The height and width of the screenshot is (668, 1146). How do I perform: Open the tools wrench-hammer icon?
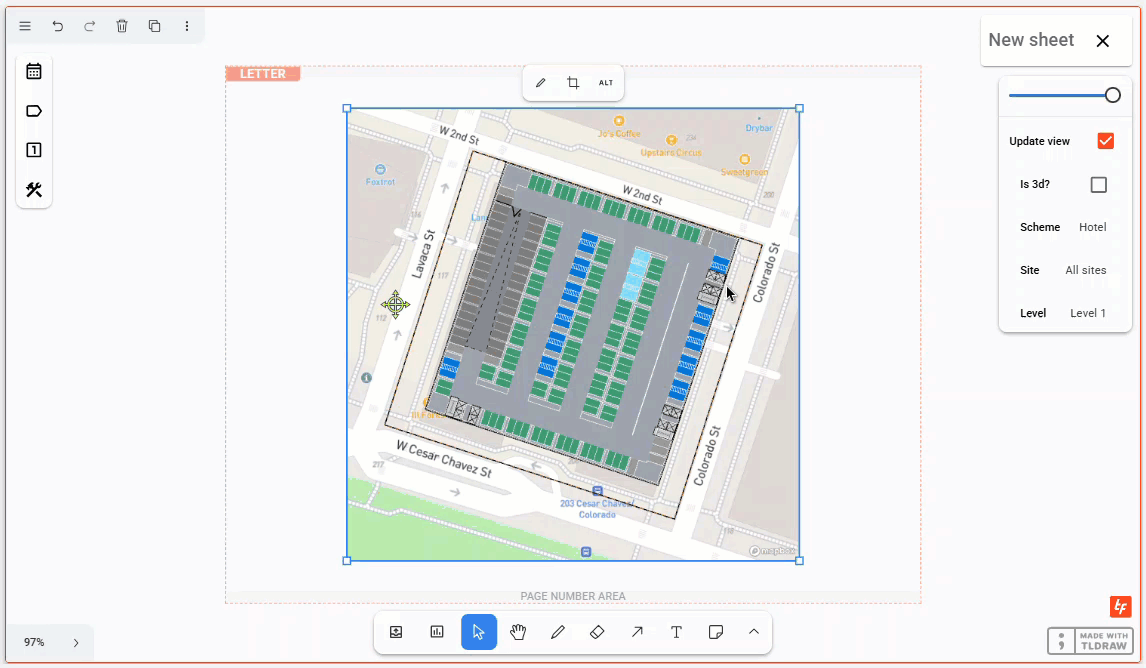click(x=34, y=190)
